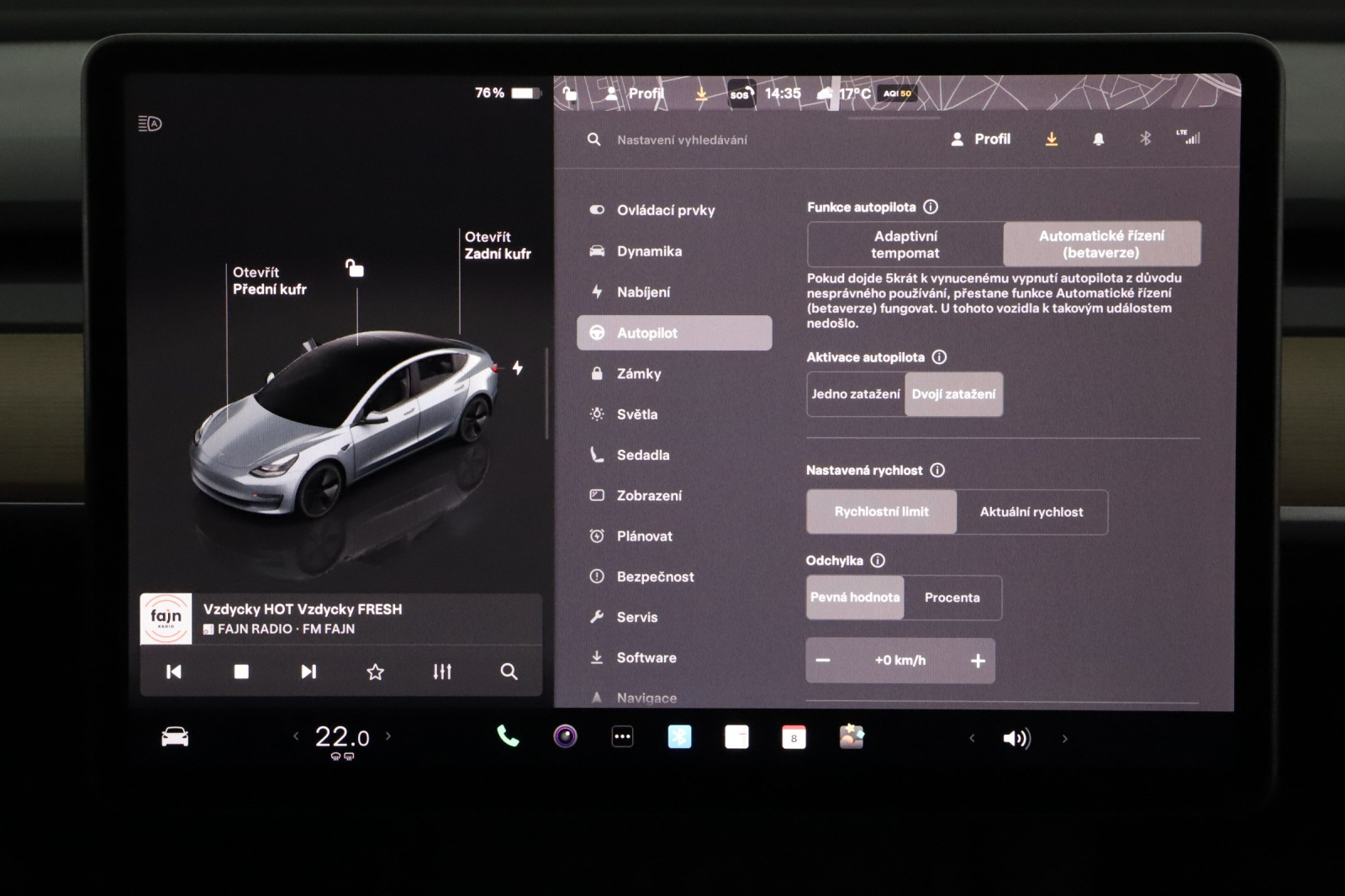Viewport: 1345px width, 896px height.
Task: Open the phone app in the dock
Action: (508, 737)
